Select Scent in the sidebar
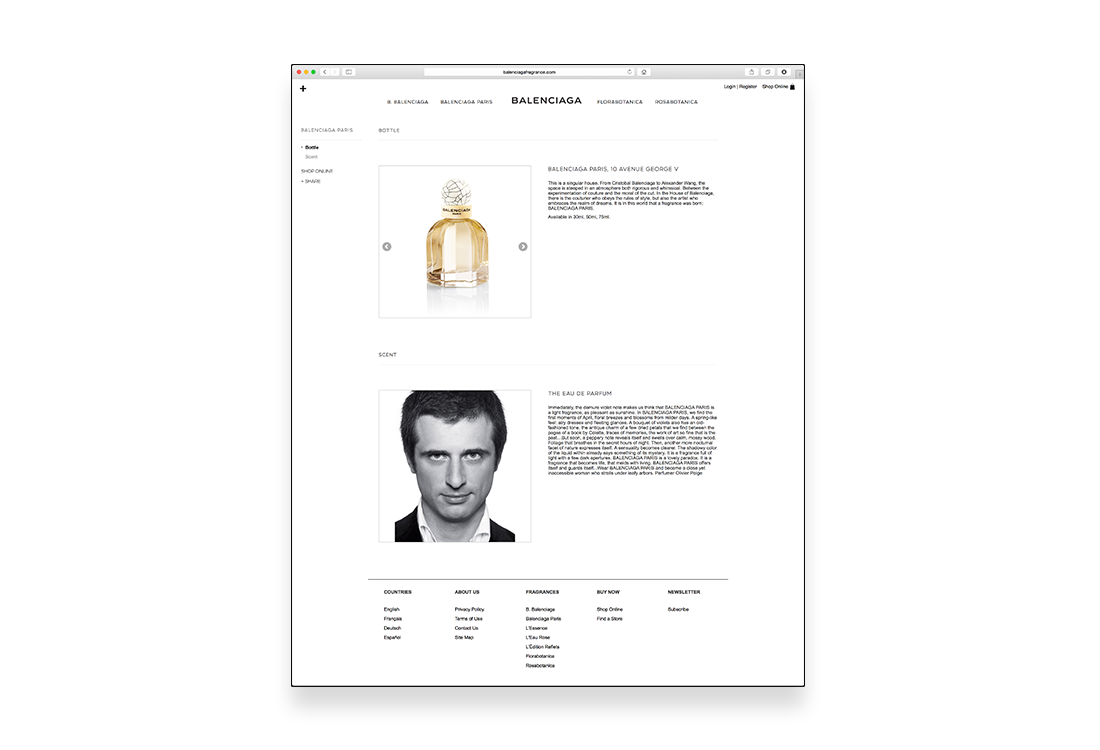This screenshot has width=1100, height=750. (x=311, y=157)
